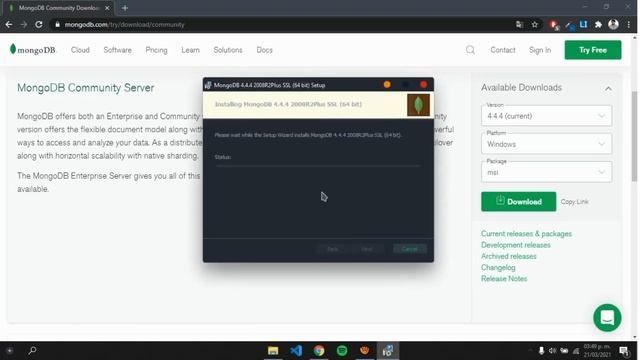Open the Learn menu item

pos(191,50)
